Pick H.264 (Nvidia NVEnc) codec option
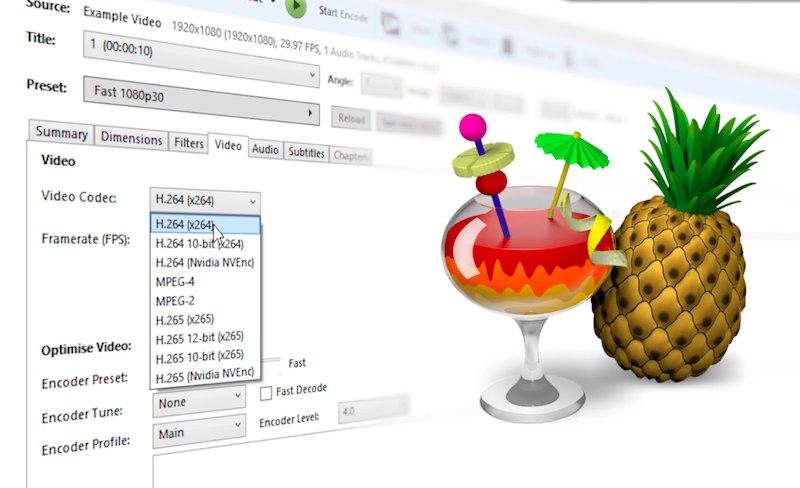The image size is (800, 488). [203, 263]
